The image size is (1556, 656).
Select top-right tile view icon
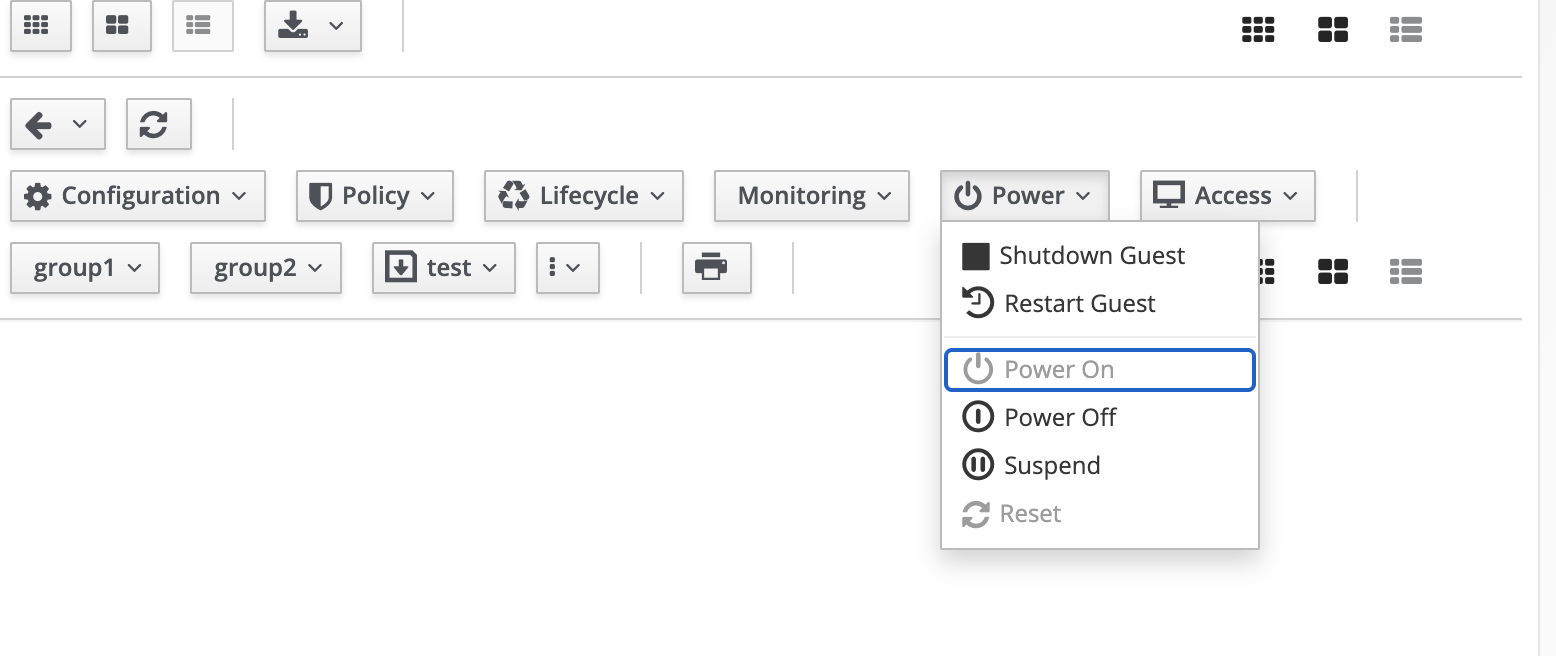coord(1333,30)
